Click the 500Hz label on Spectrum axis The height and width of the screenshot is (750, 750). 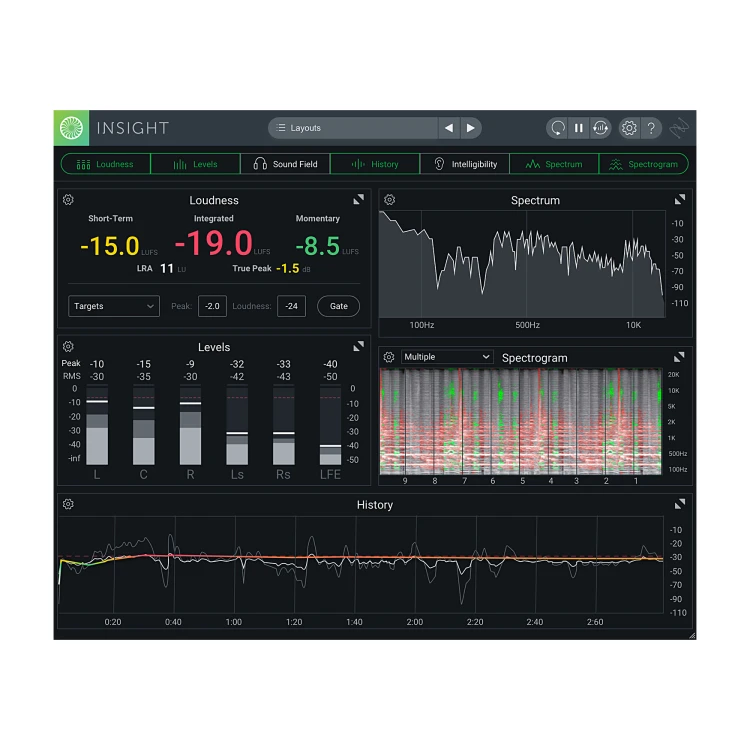(x=527, y=325)
